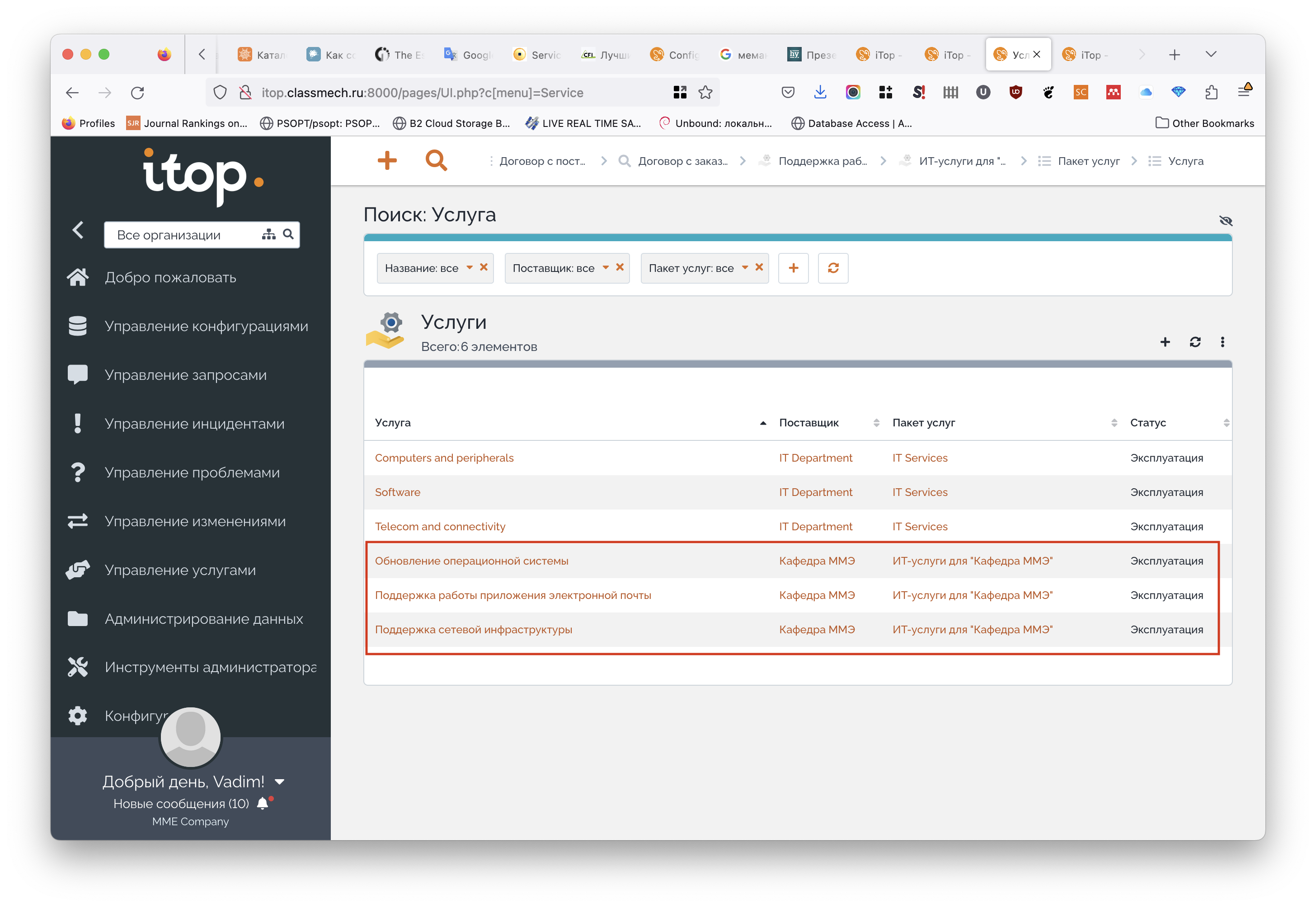Expand the Пакет услуг: все filter dropdown
Image resolution: width=1316 pixels, height=907 pixels.
745,268
